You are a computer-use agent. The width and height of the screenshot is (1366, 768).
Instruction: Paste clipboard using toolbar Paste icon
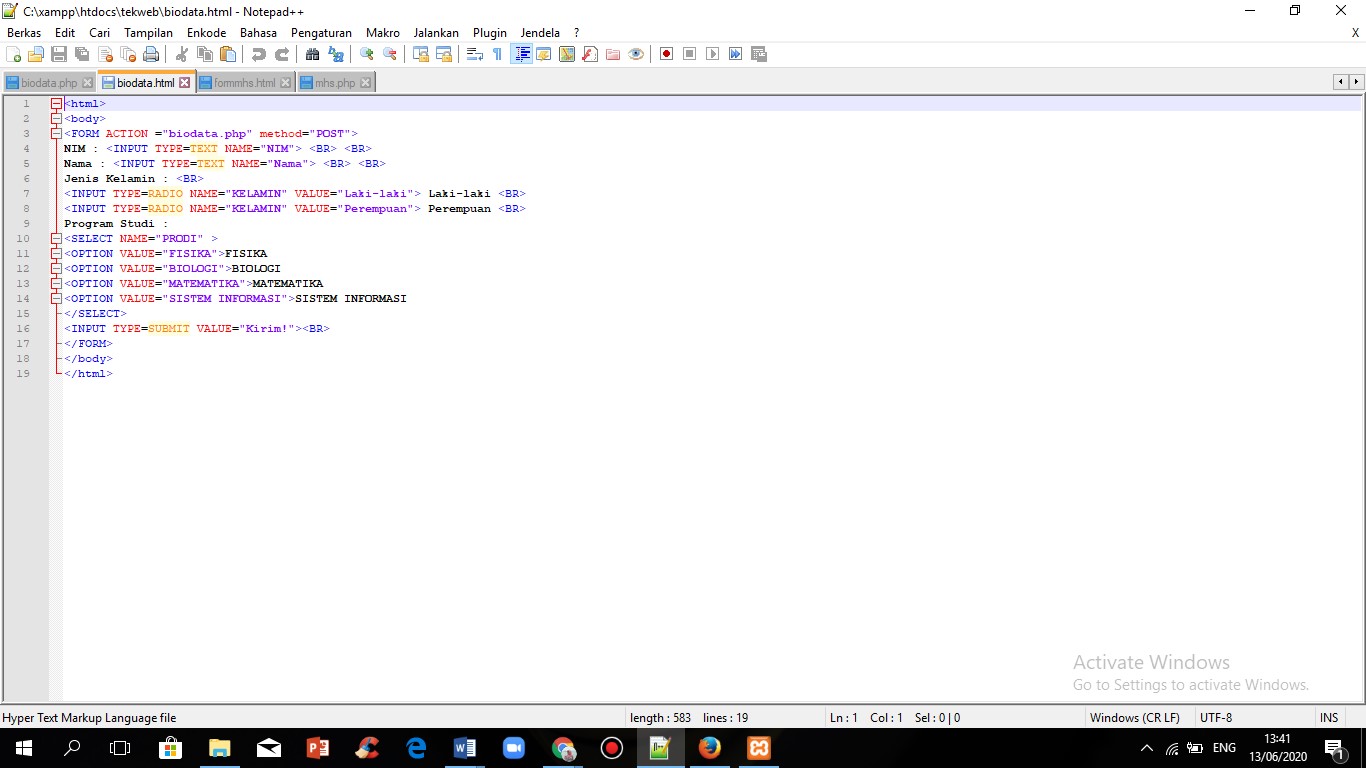(227, 54)
